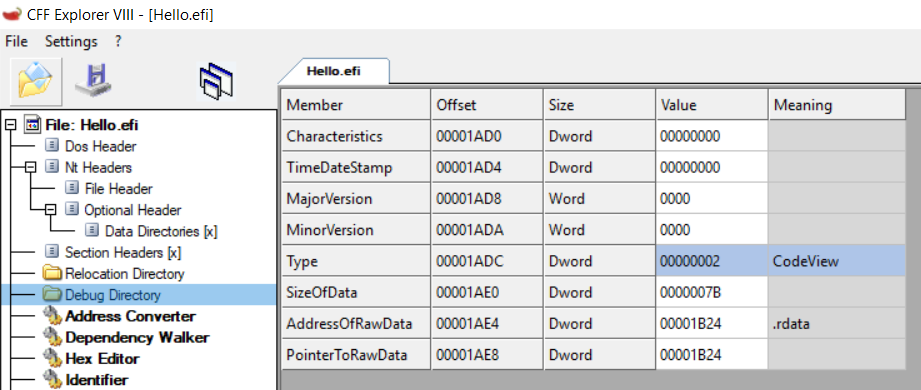Open the File menu

coord(16,42)
